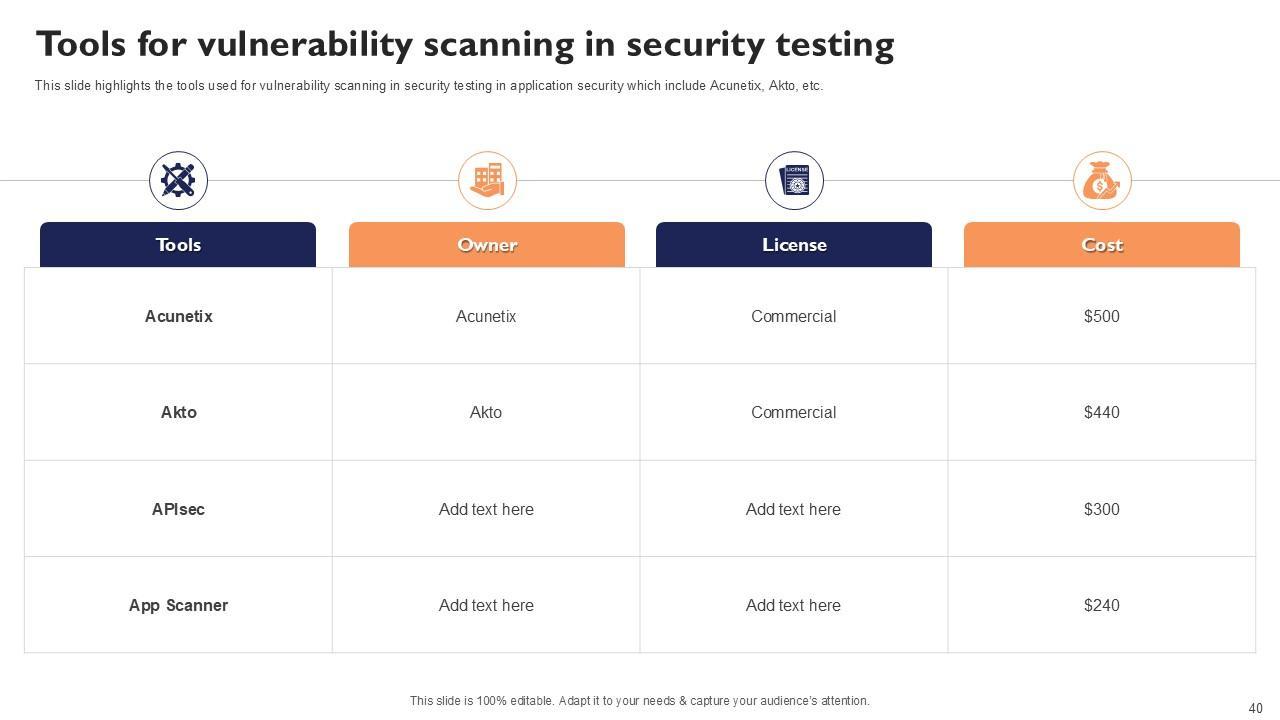The image size is (1280, 720).
Task: Click the orange building owner icon
Action: coord(487,181)
